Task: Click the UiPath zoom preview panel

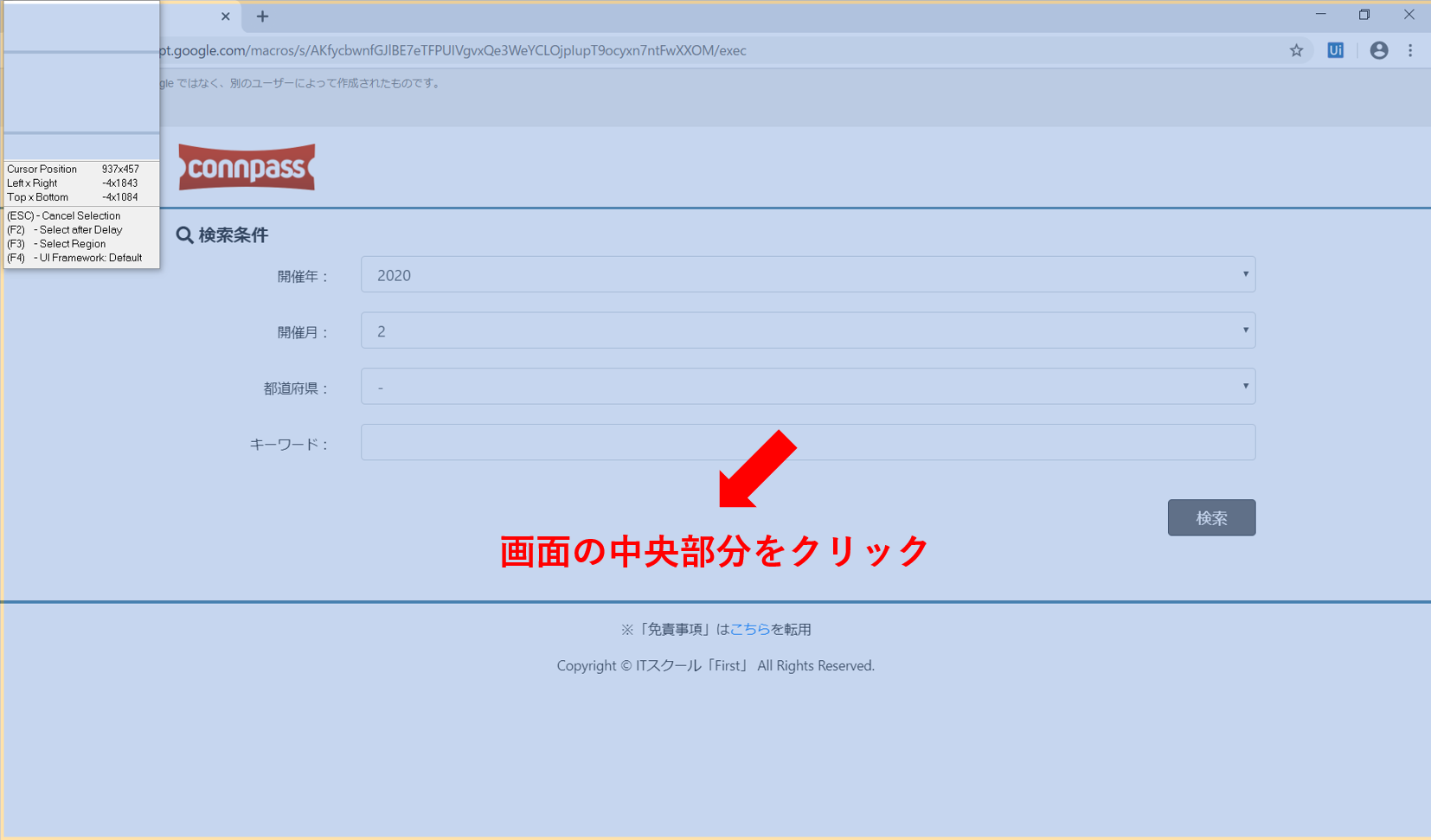Action: 81,80
